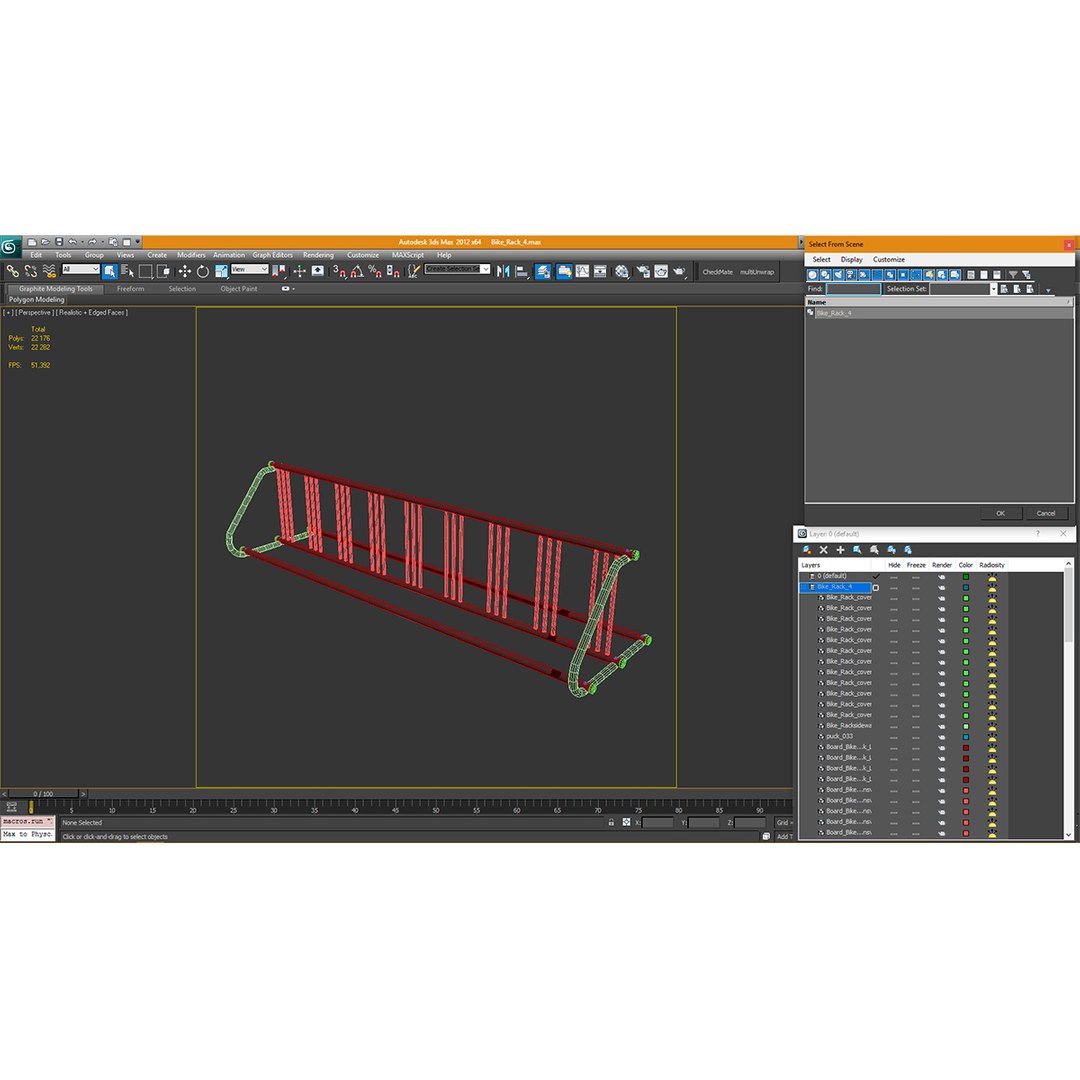Click Delete layer X icon in Layer dialog
The height and width of the screenshot is (1080, 1080).
[x=823, y=550]
